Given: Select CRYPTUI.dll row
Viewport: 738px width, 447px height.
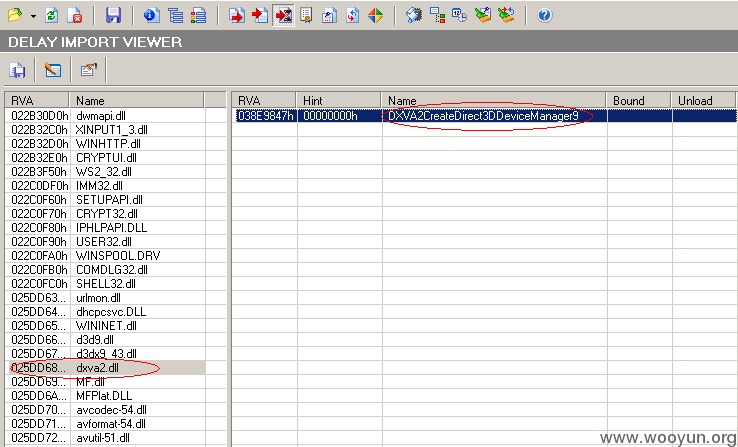Looking at the screenshot, I should coord(105,158).
